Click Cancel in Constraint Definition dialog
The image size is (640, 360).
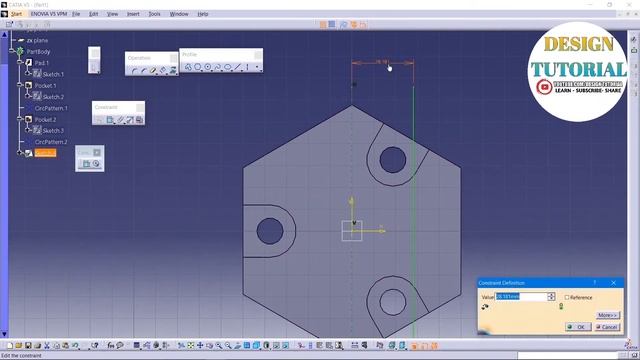607,327
